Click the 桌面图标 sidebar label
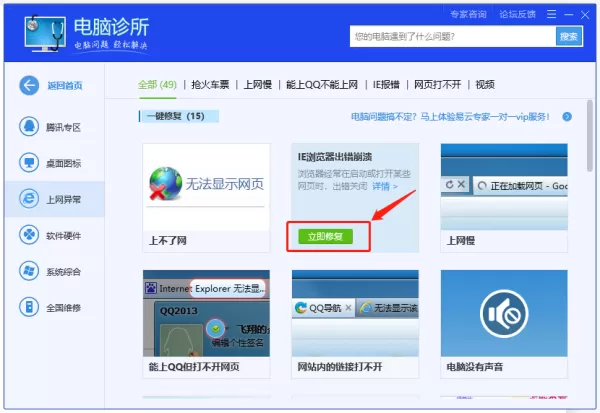The width and height of the screenshot is (600, 413). (64, 163)
